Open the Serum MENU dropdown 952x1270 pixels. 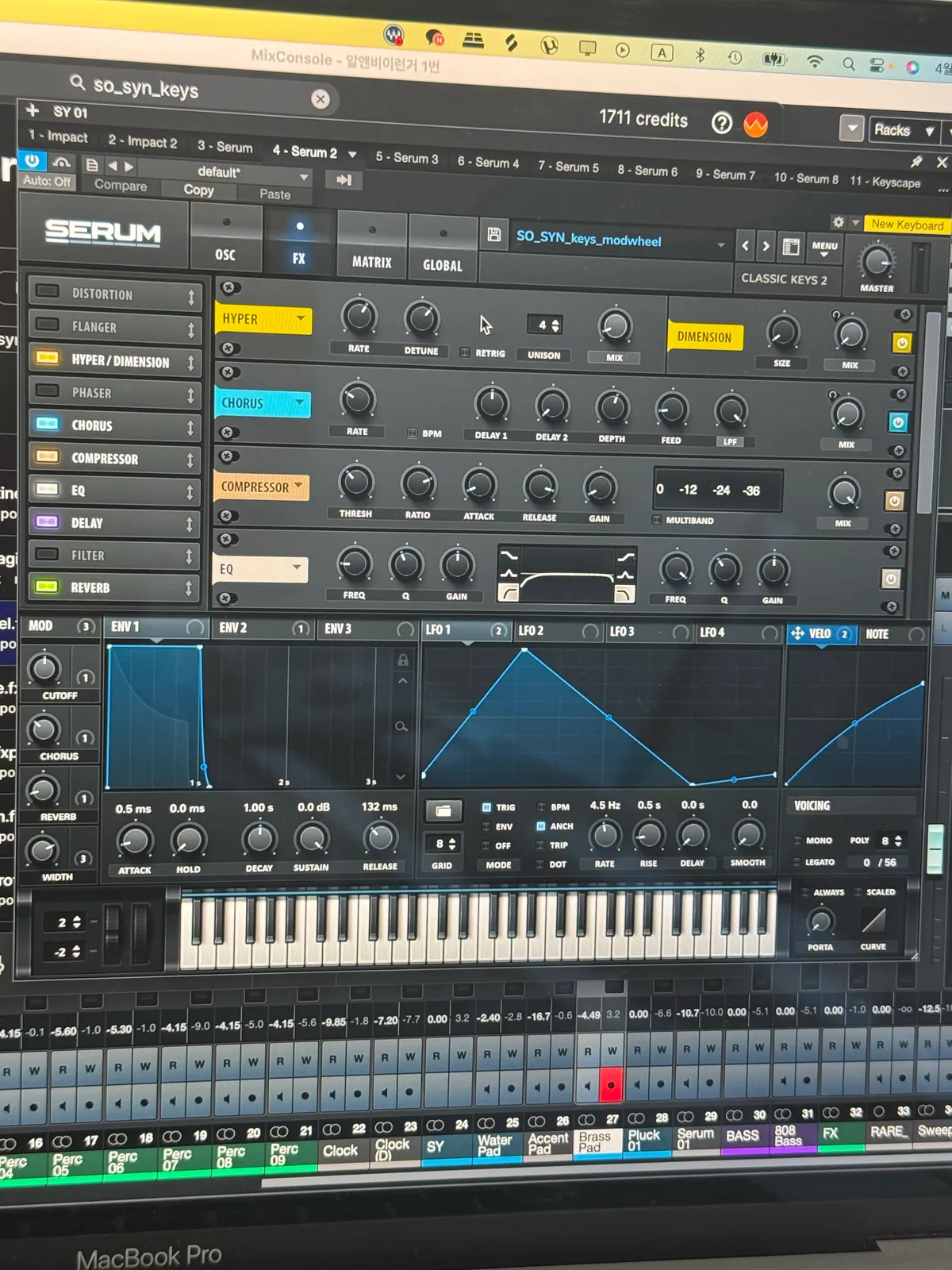point(824,248)
